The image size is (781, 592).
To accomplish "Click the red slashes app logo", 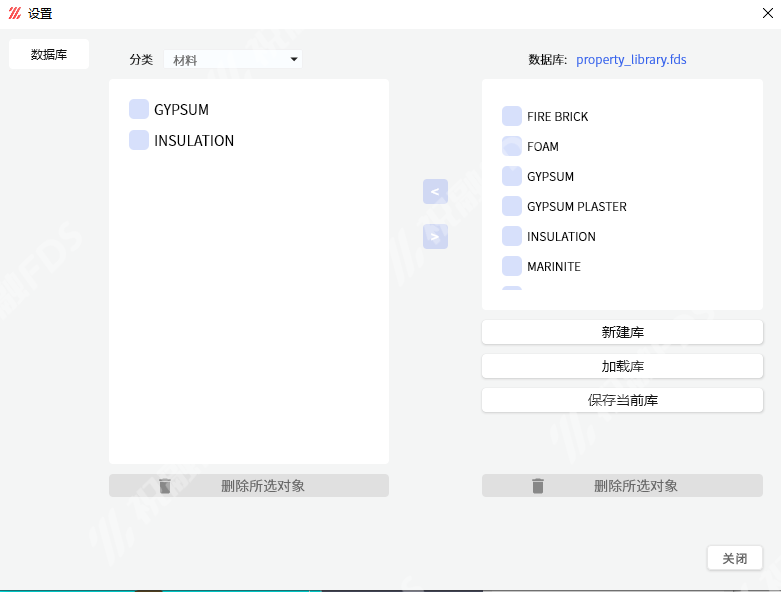I will pos(15,13).
